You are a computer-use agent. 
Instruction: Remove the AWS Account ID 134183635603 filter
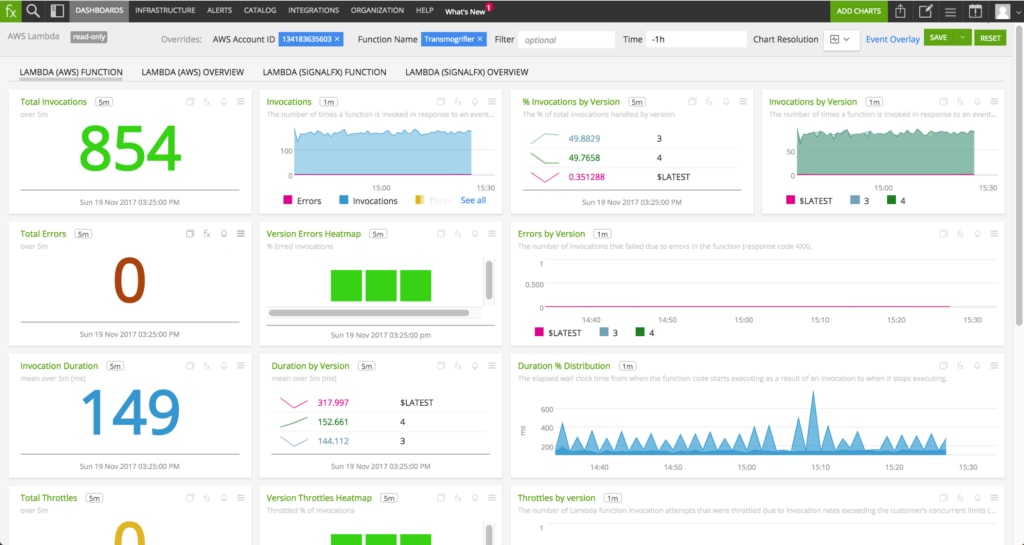click(337, 39)
